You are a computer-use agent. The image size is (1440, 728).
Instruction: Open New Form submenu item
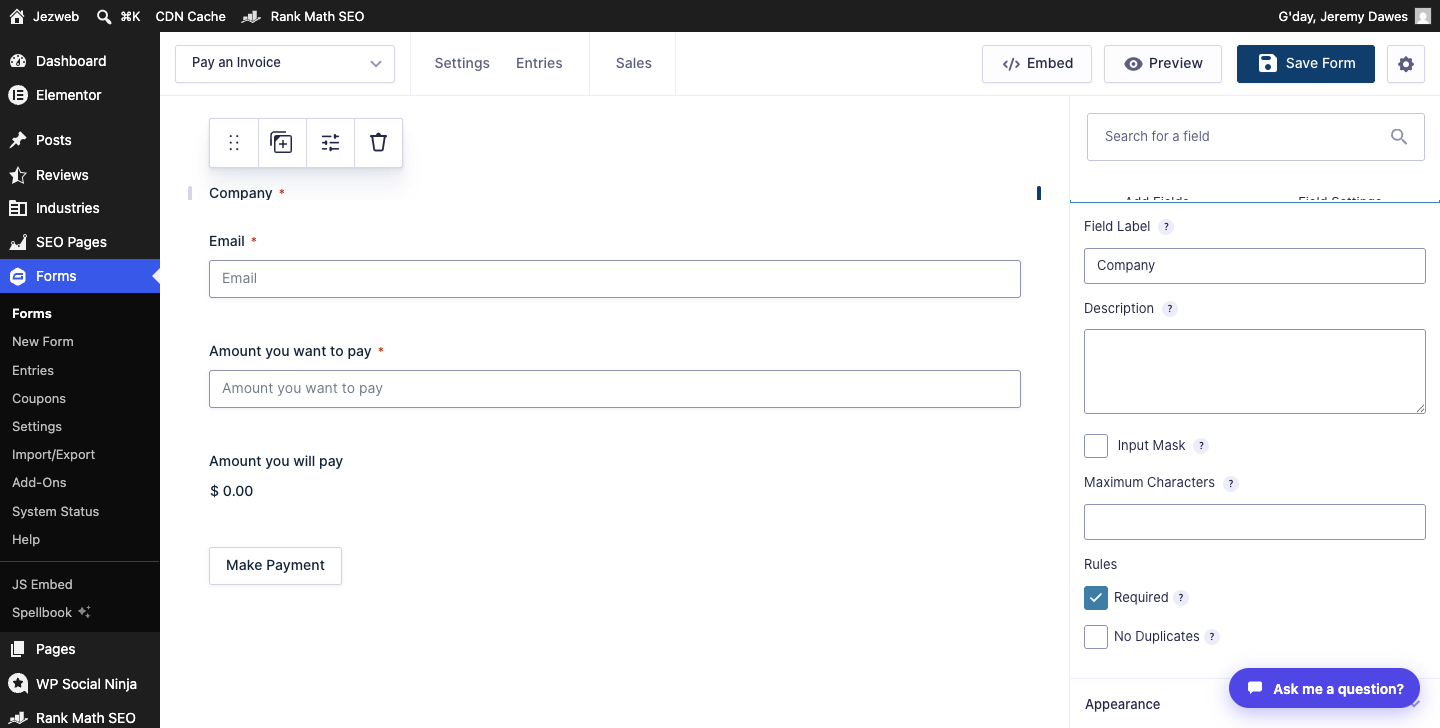pos(43,342)
